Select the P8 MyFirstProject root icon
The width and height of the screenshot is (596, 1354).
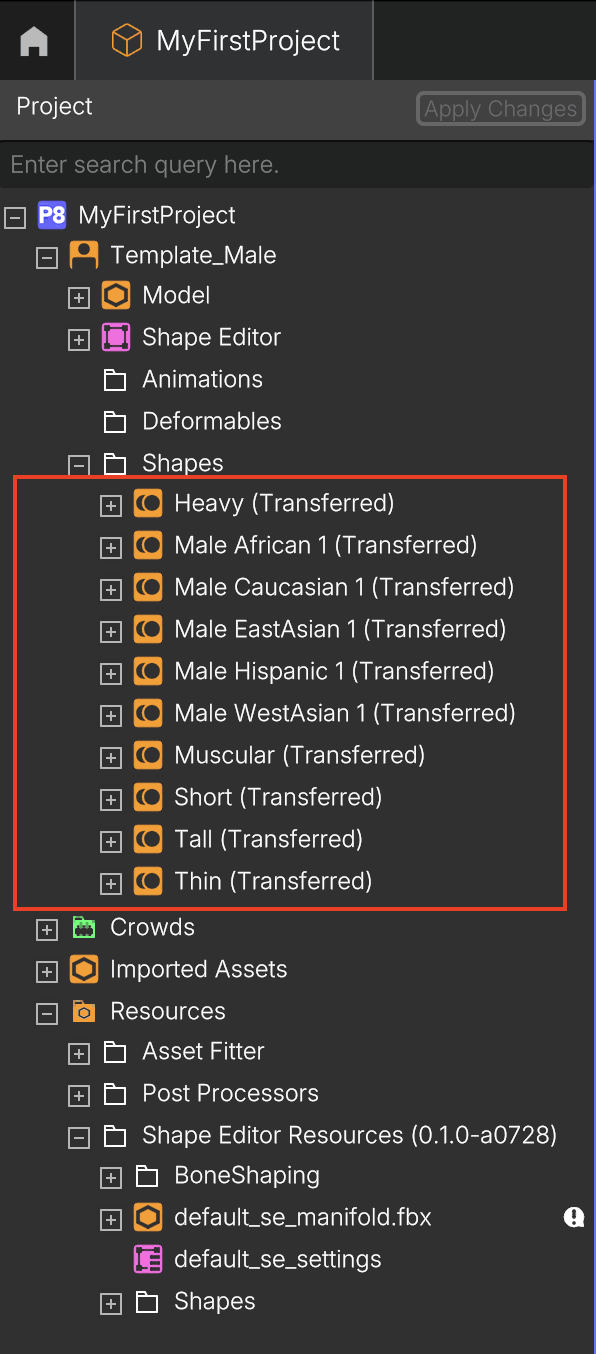coord(52,215)
